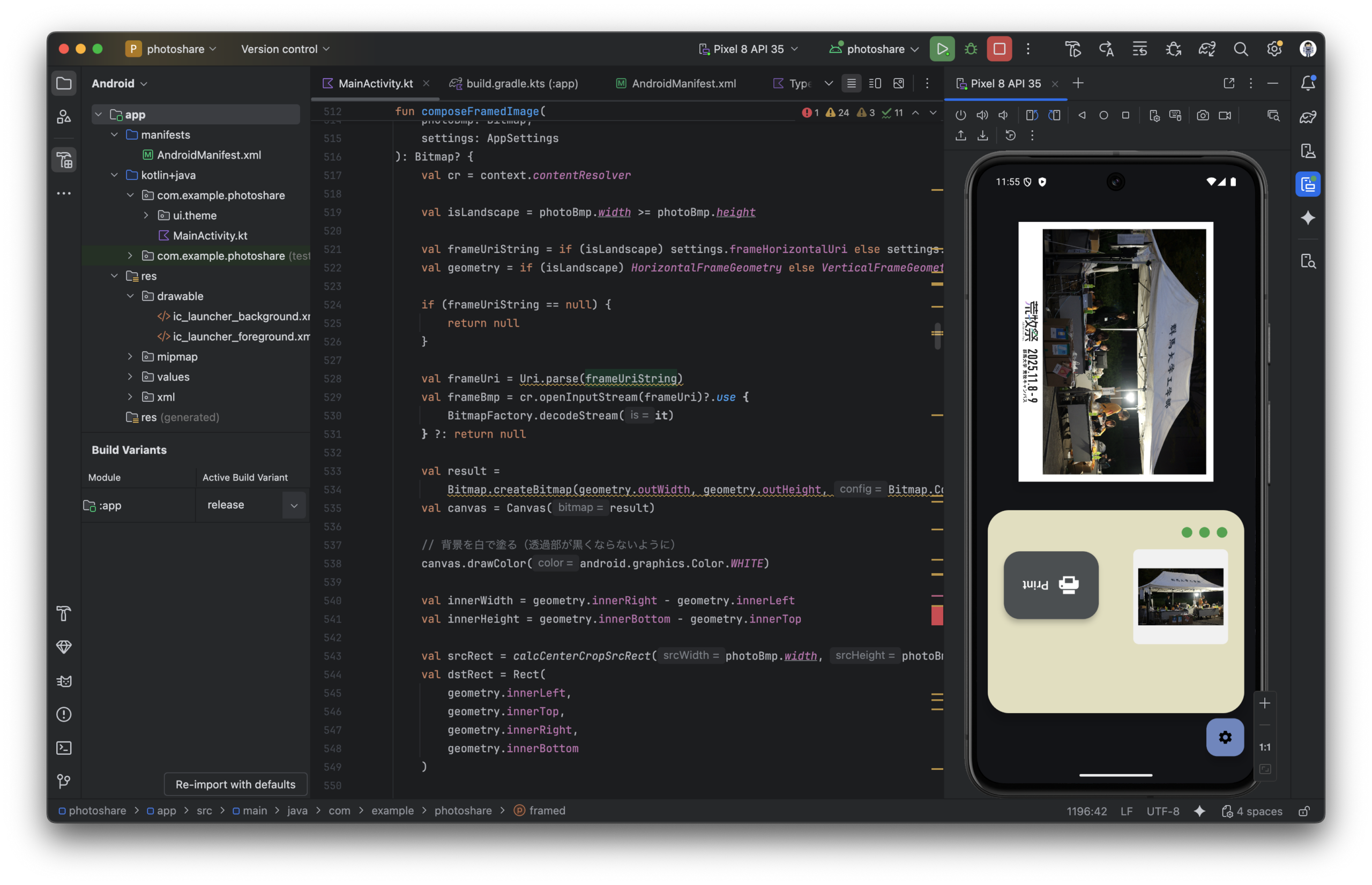Click the emulator power button icon
The height and width of the screenshot is (885, 1372).
960,116
